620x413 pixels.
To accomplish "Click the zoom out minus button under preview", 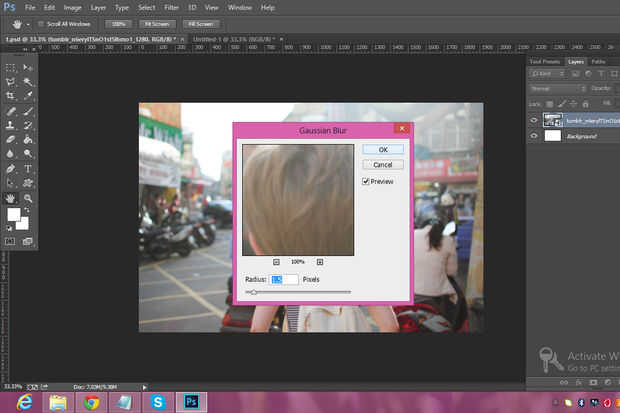I will 276,261.
